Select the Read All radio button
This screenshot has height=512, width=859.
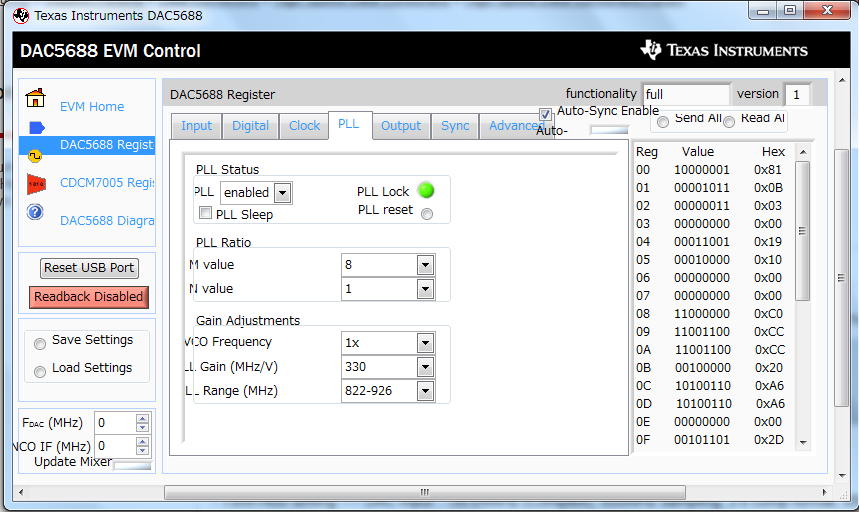pos(729,122)
